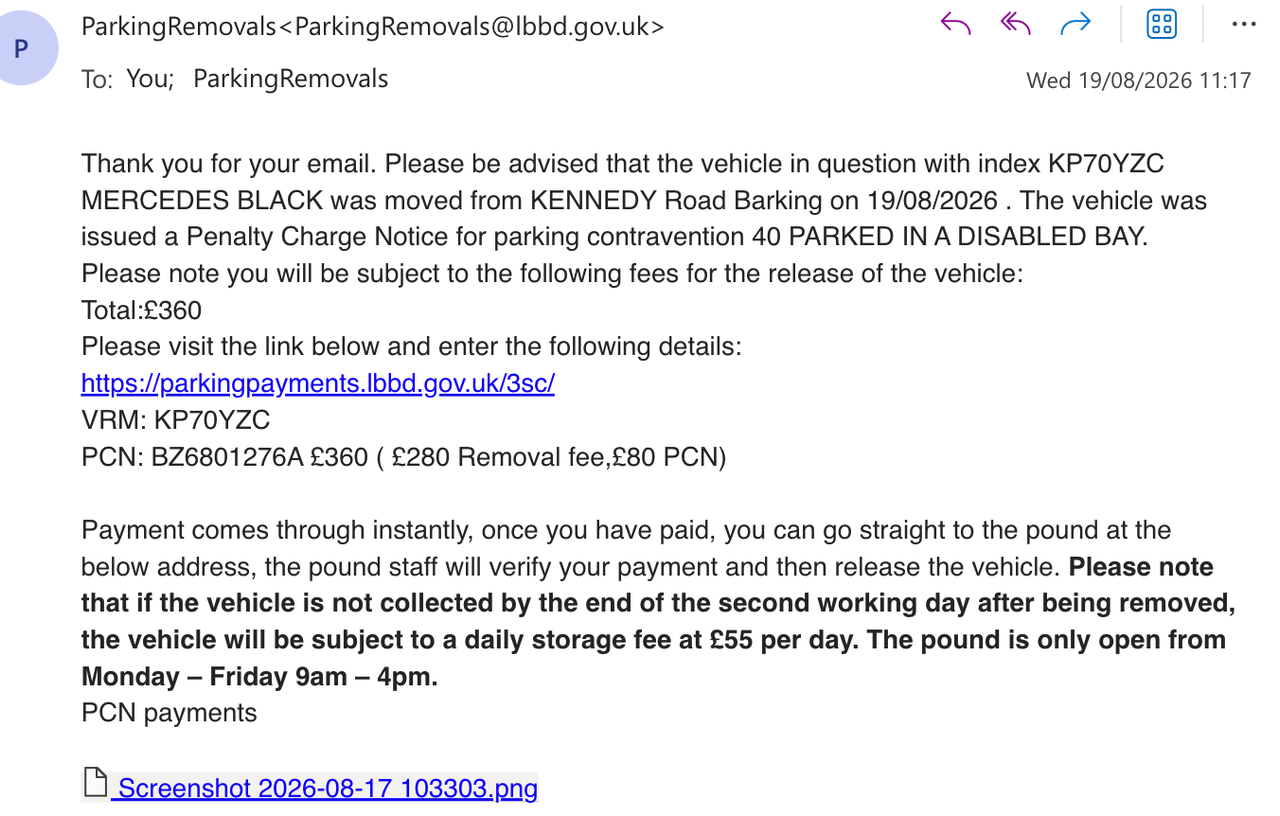Screen dimensions: 1280x816
Task: Open the apps grid icon
Action: pyautogui.click(x=1161, y=24)
